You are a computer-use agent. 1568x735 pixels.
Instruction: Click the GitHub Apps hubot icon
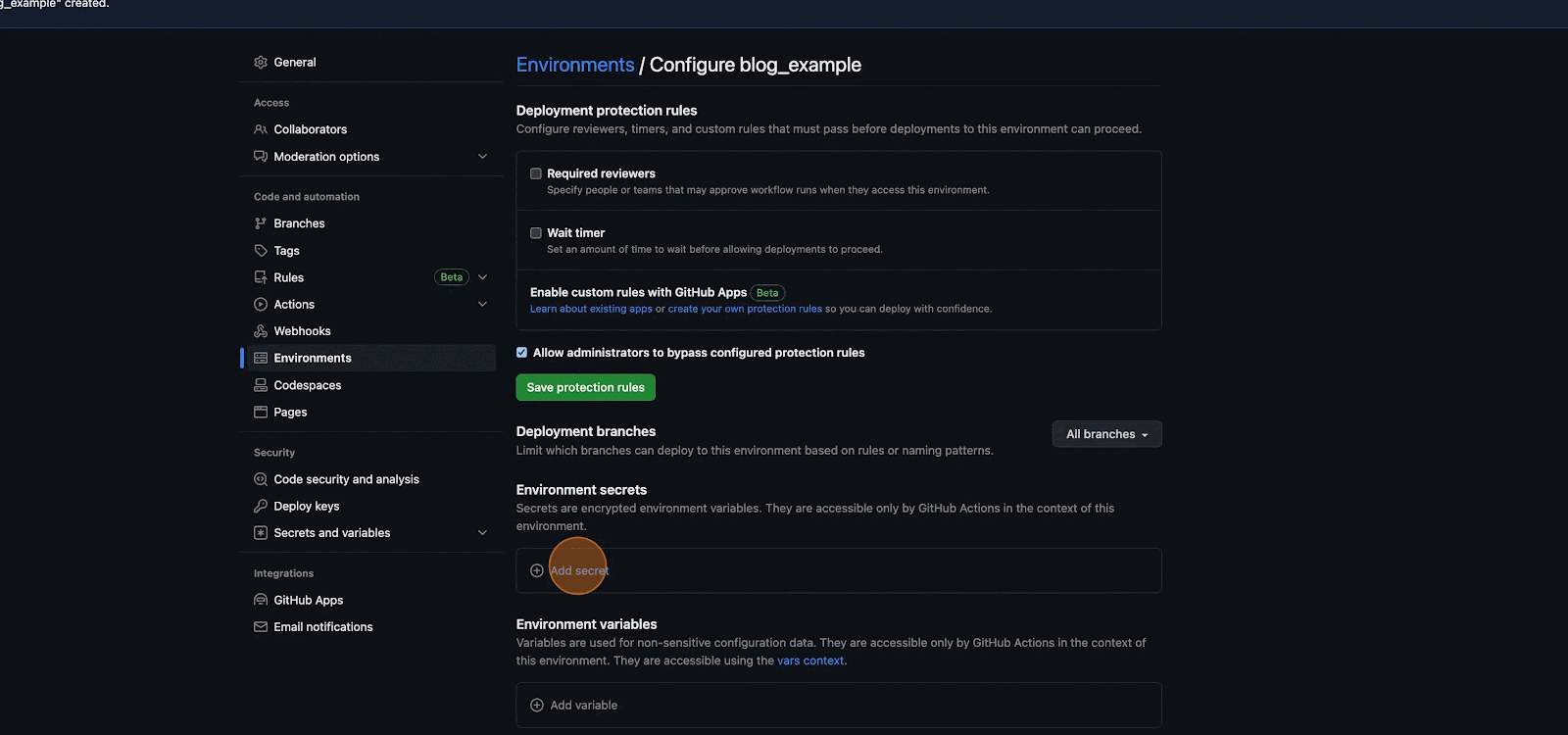coord(261,600)
